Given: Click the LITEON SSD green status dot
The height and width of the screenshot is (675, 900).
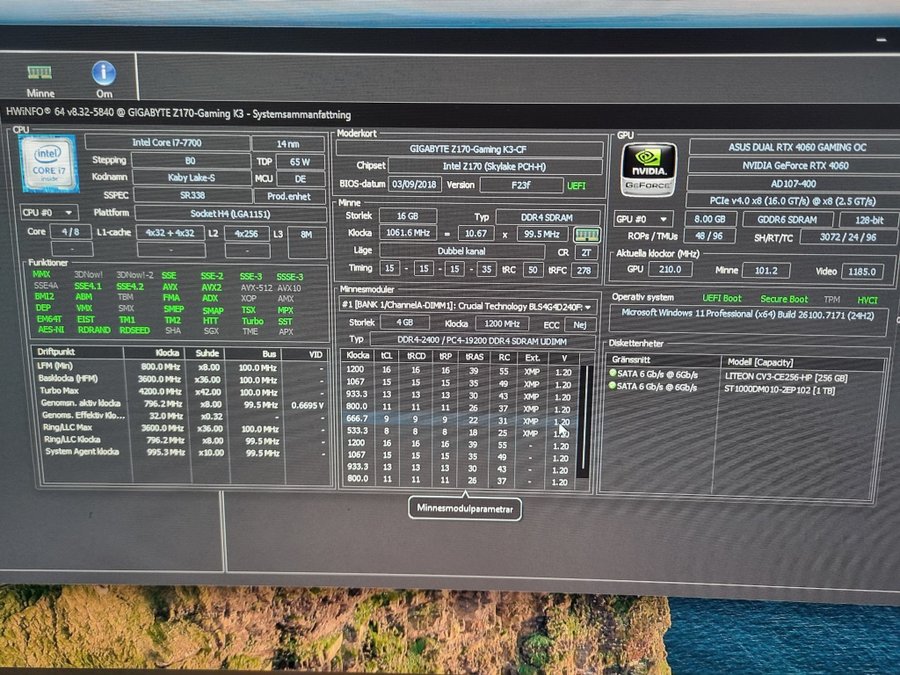Looking at the screenshot, I should coord(612,373).
